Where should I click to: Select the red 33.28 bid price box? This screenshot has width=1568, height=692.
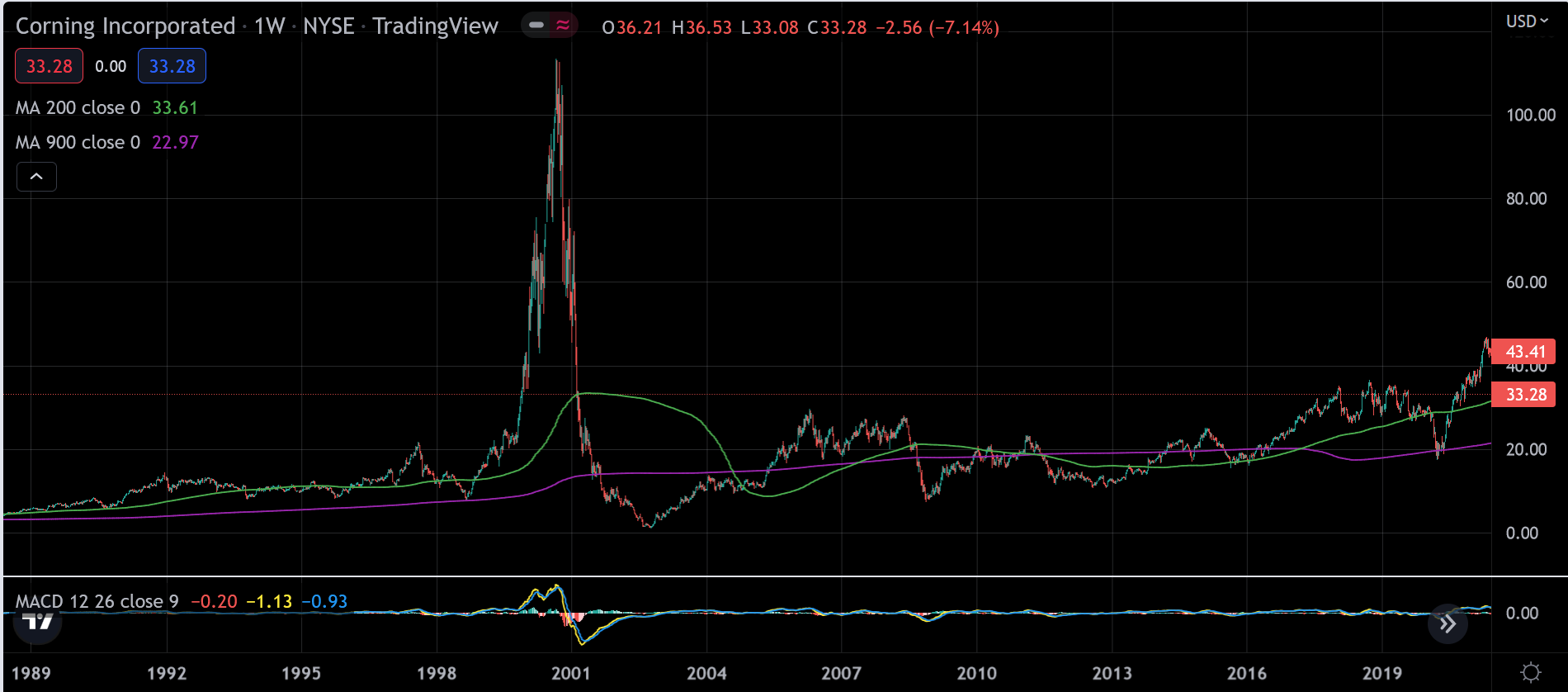[x=49, y=66]
